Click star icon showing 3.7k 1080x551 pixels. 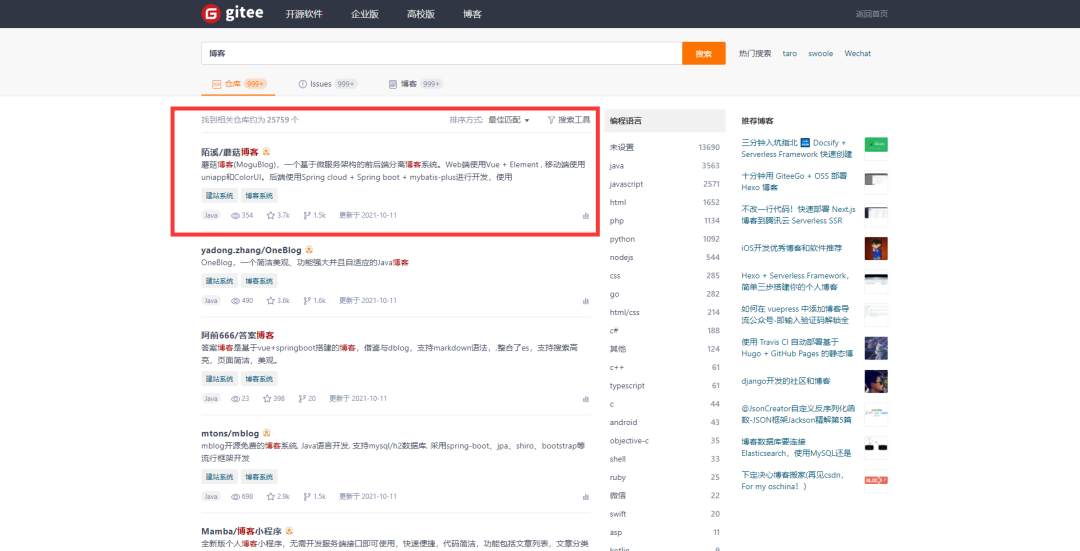(271, 216)
